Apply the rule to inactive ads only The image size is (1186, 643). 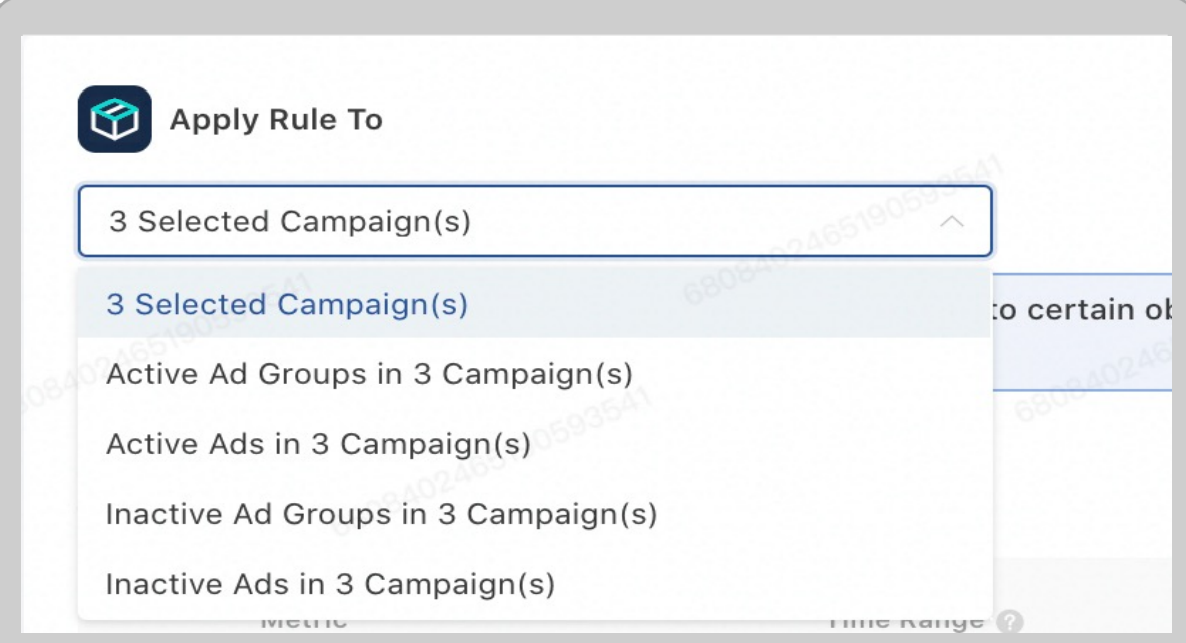click(x=330, y=583)
